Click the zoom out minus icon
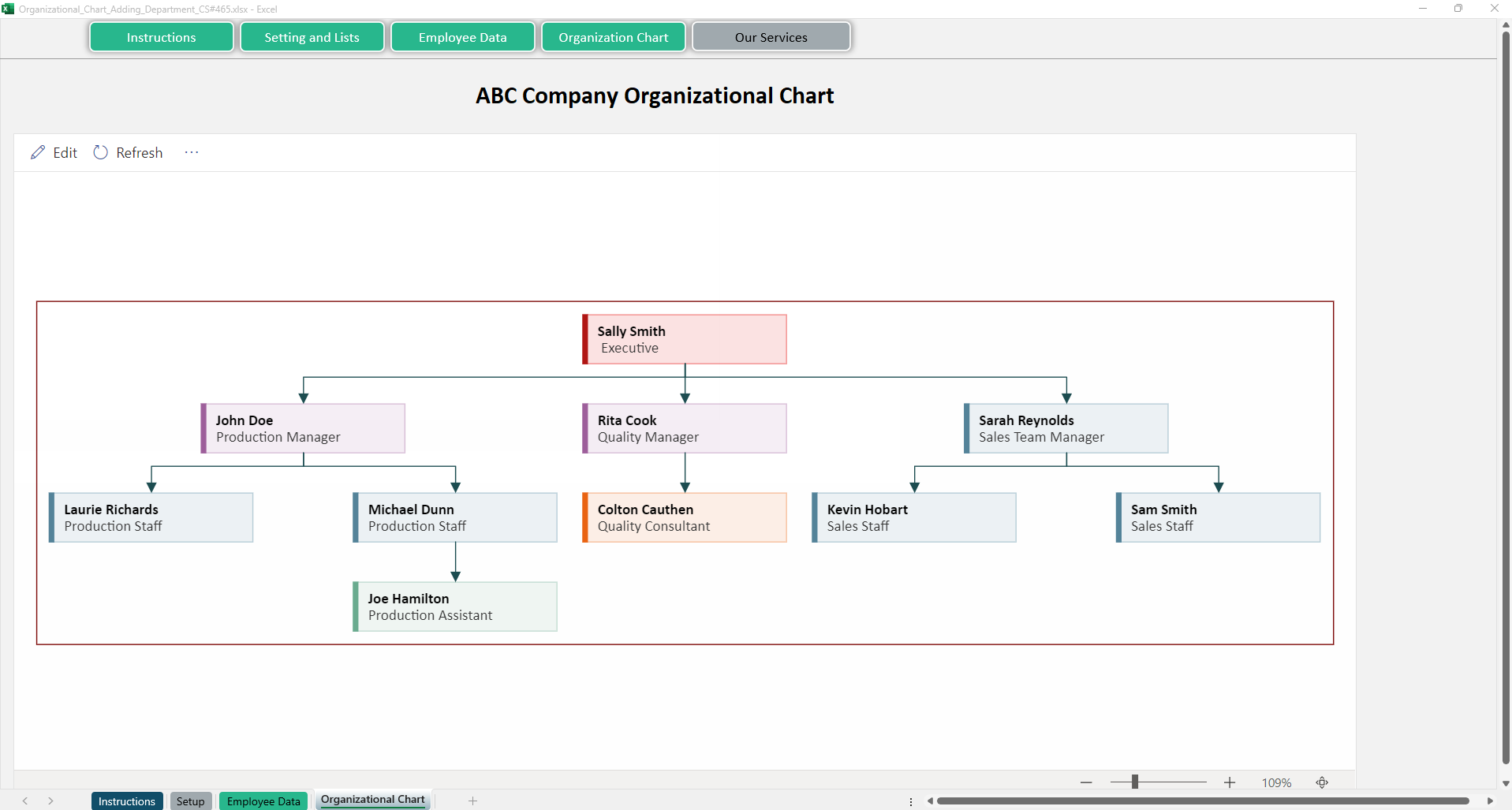The image size is (1512, 810). (1086, 782)
